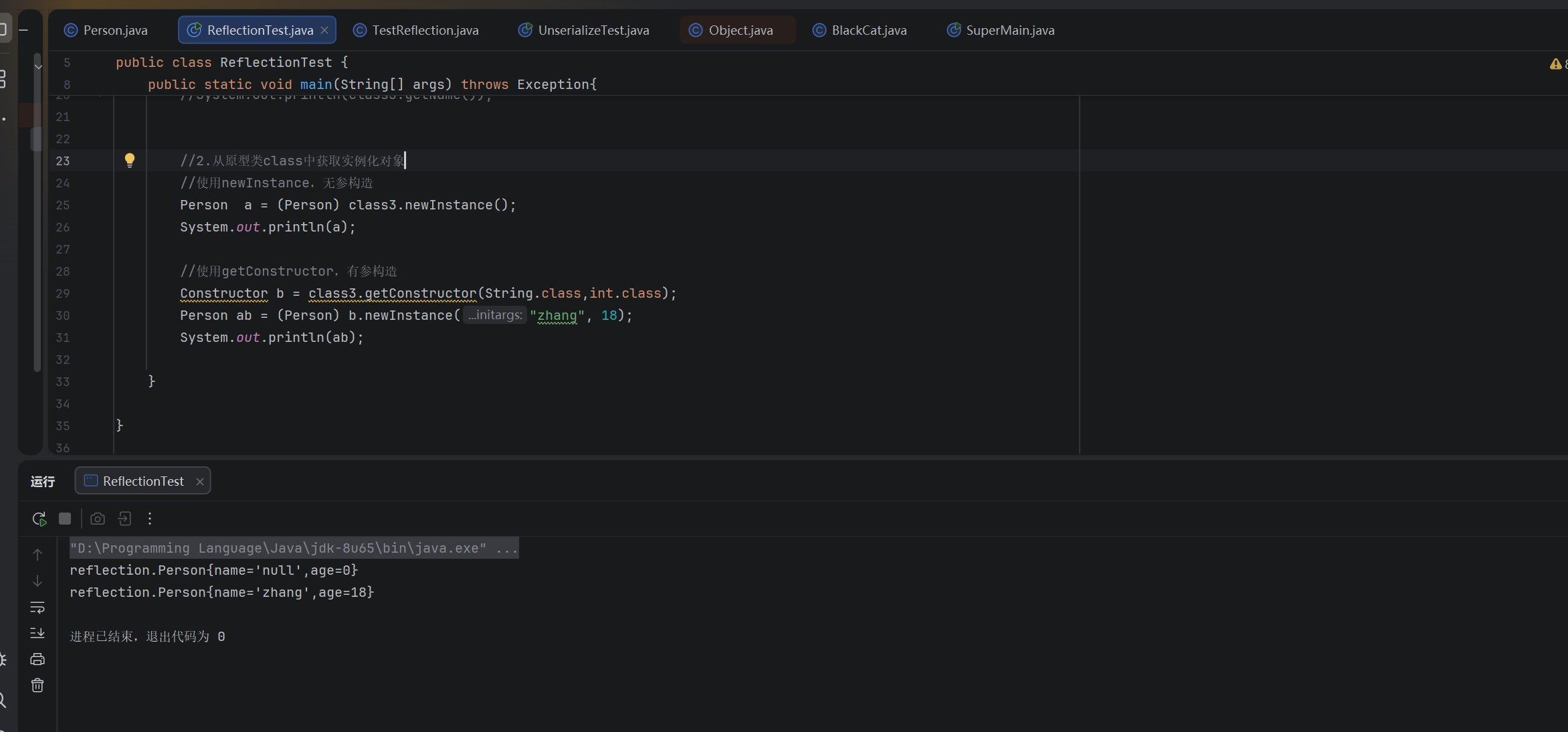The image size is (1568, 732).
Task: Close the ReflectionTest run tab
Action: (x=199, y=481)
